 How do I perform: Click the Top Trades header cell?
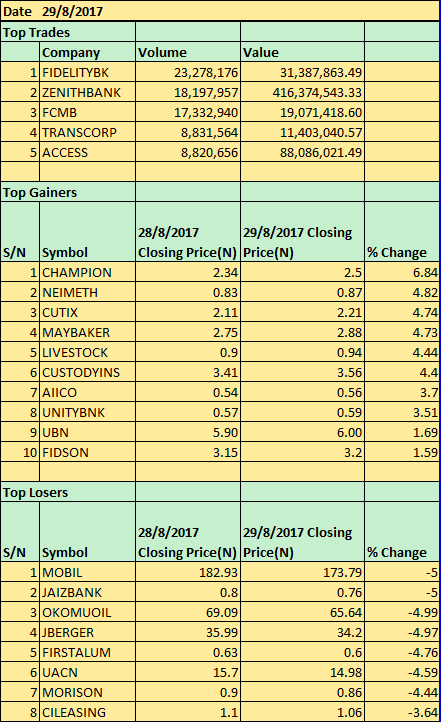68,32
